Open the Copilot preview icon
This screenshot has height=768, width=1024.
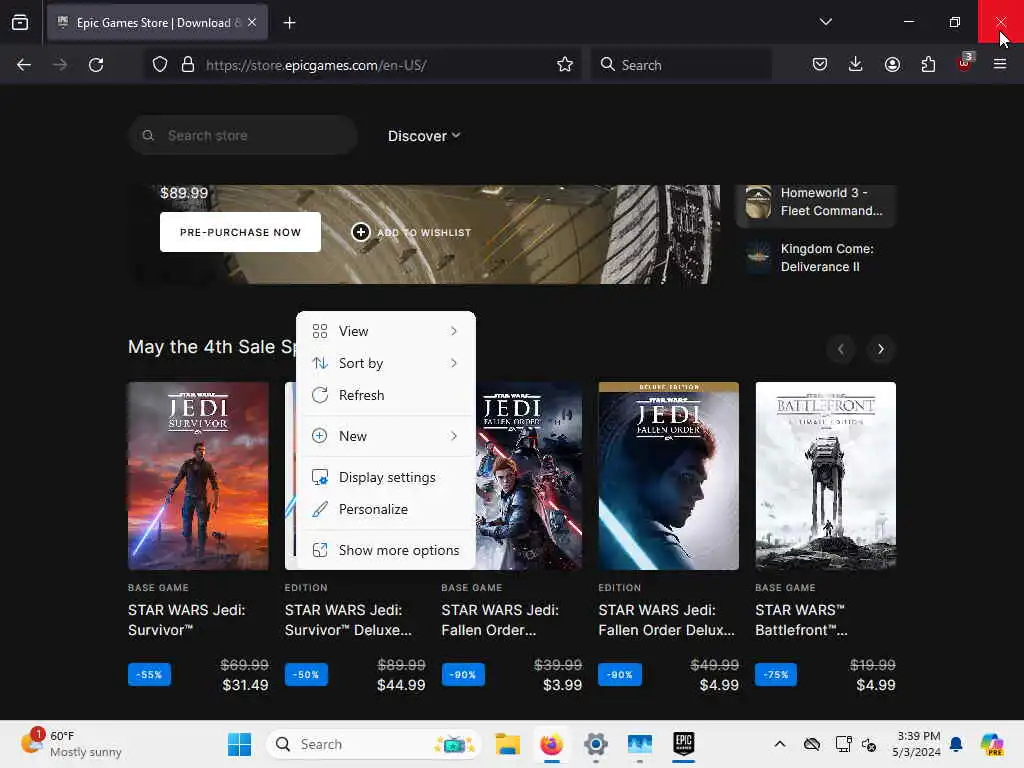click(993, 744)
